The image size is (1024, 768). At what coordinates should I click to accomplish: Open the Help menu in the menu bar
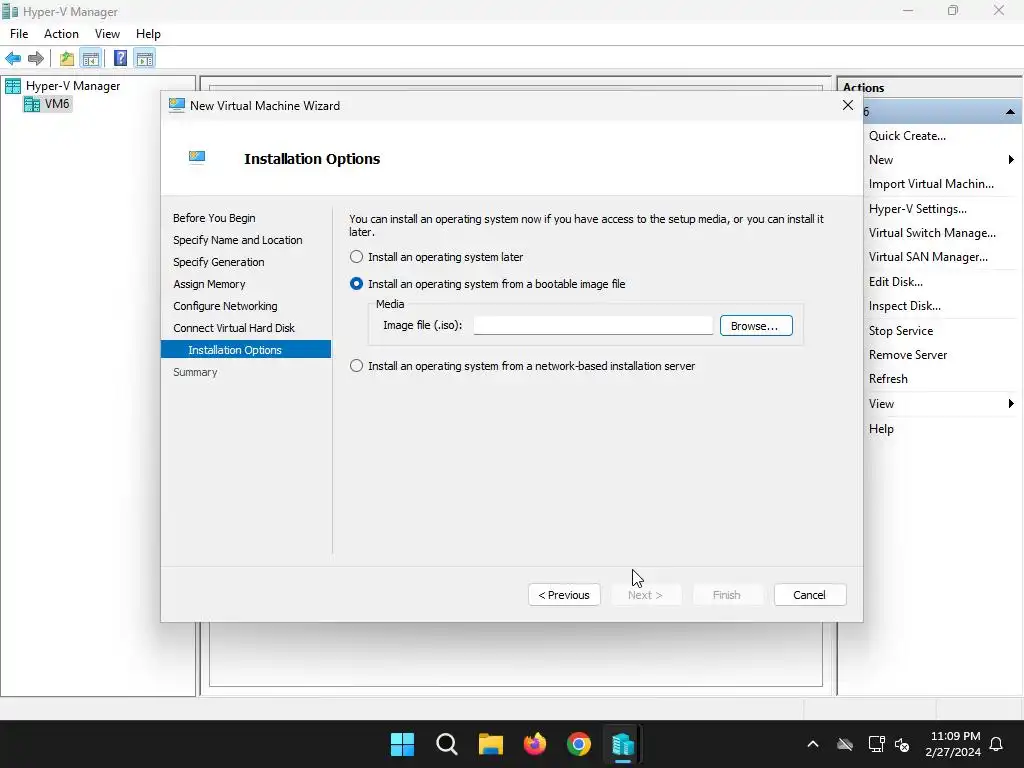coord(148,34)
